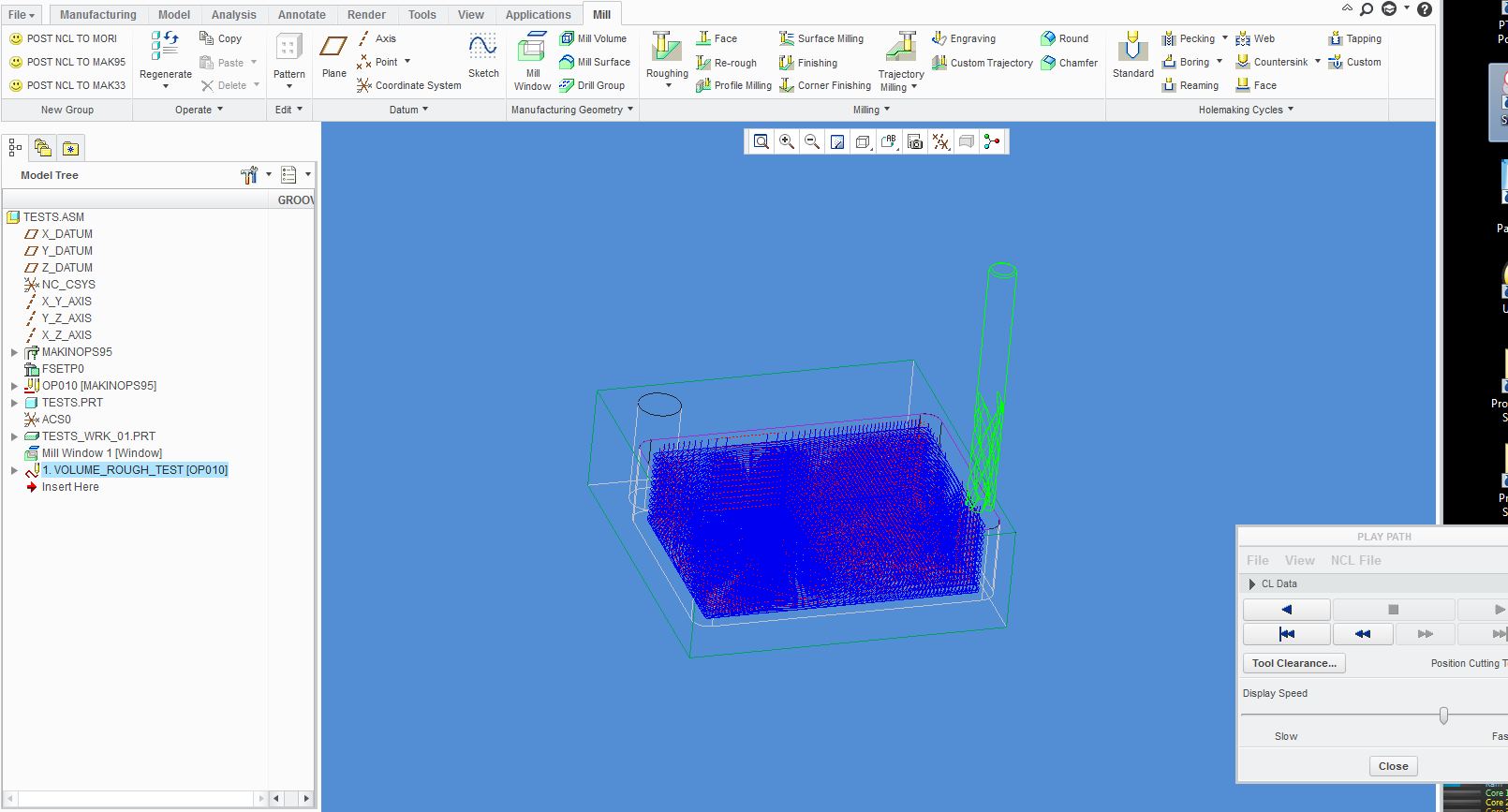1508x812 pixels.
Task: Open the Holemaking Cycles group dropdown
Action: [1246, 110]
